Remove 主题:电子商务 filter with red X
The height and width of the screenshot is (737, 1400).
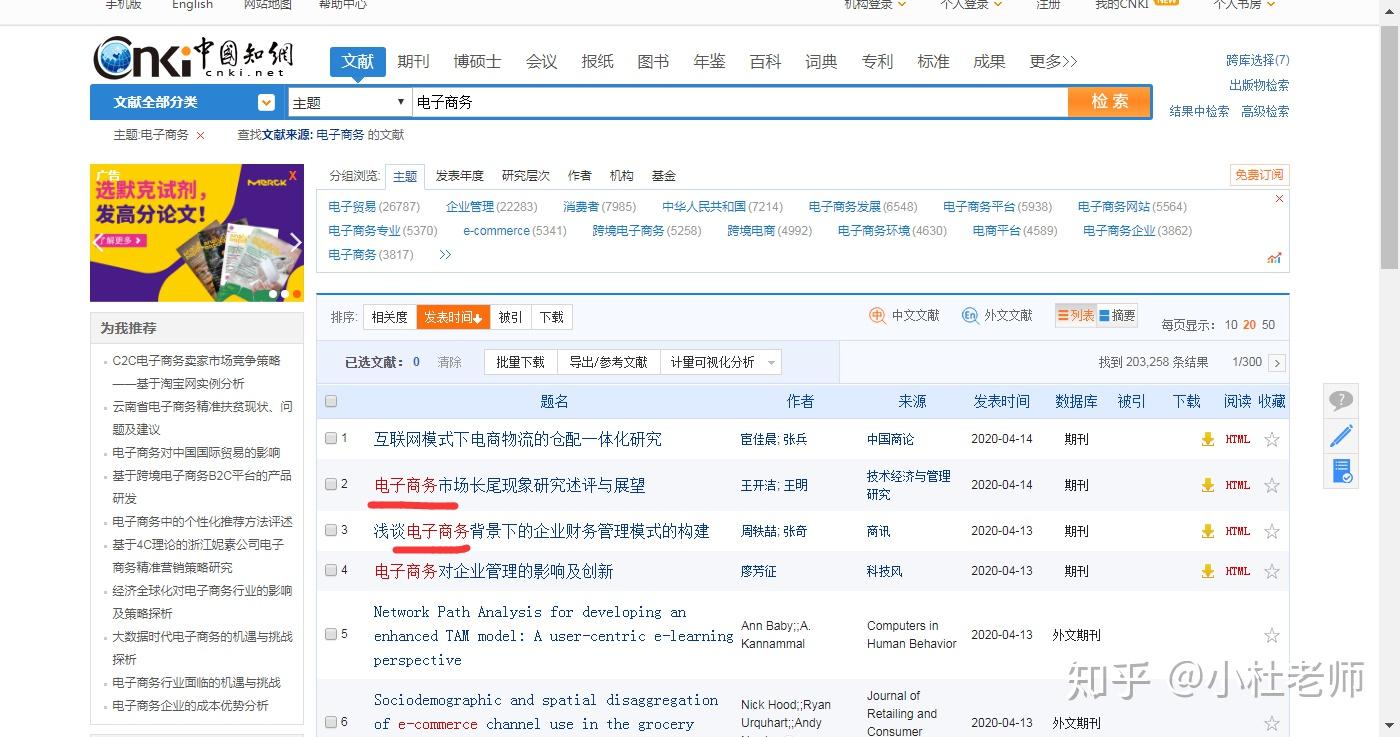(x=200, y=135)
